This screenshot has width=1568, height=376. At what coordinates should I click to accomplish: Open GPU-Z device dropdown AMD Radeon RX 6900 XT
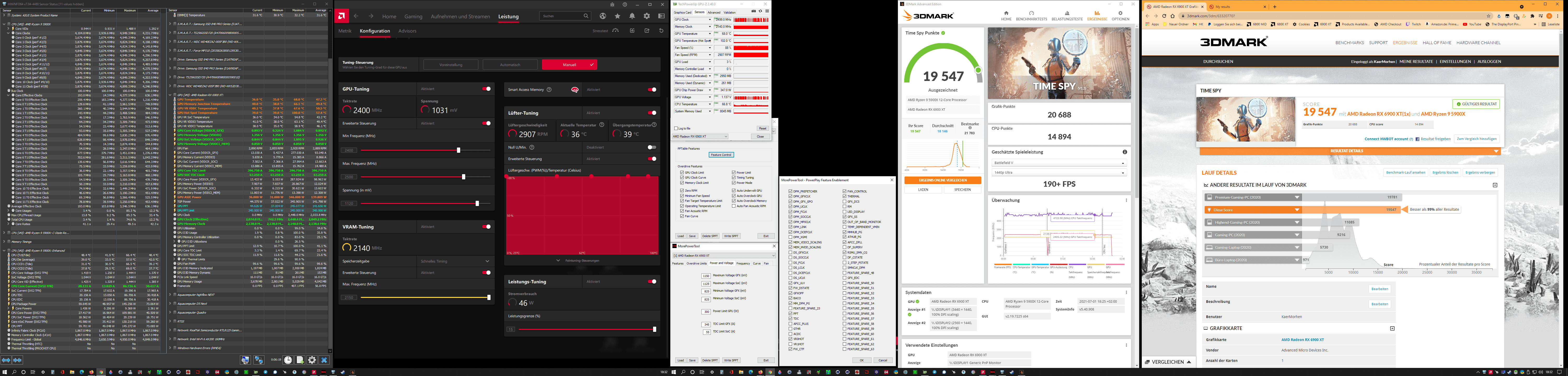coord(700,136)
